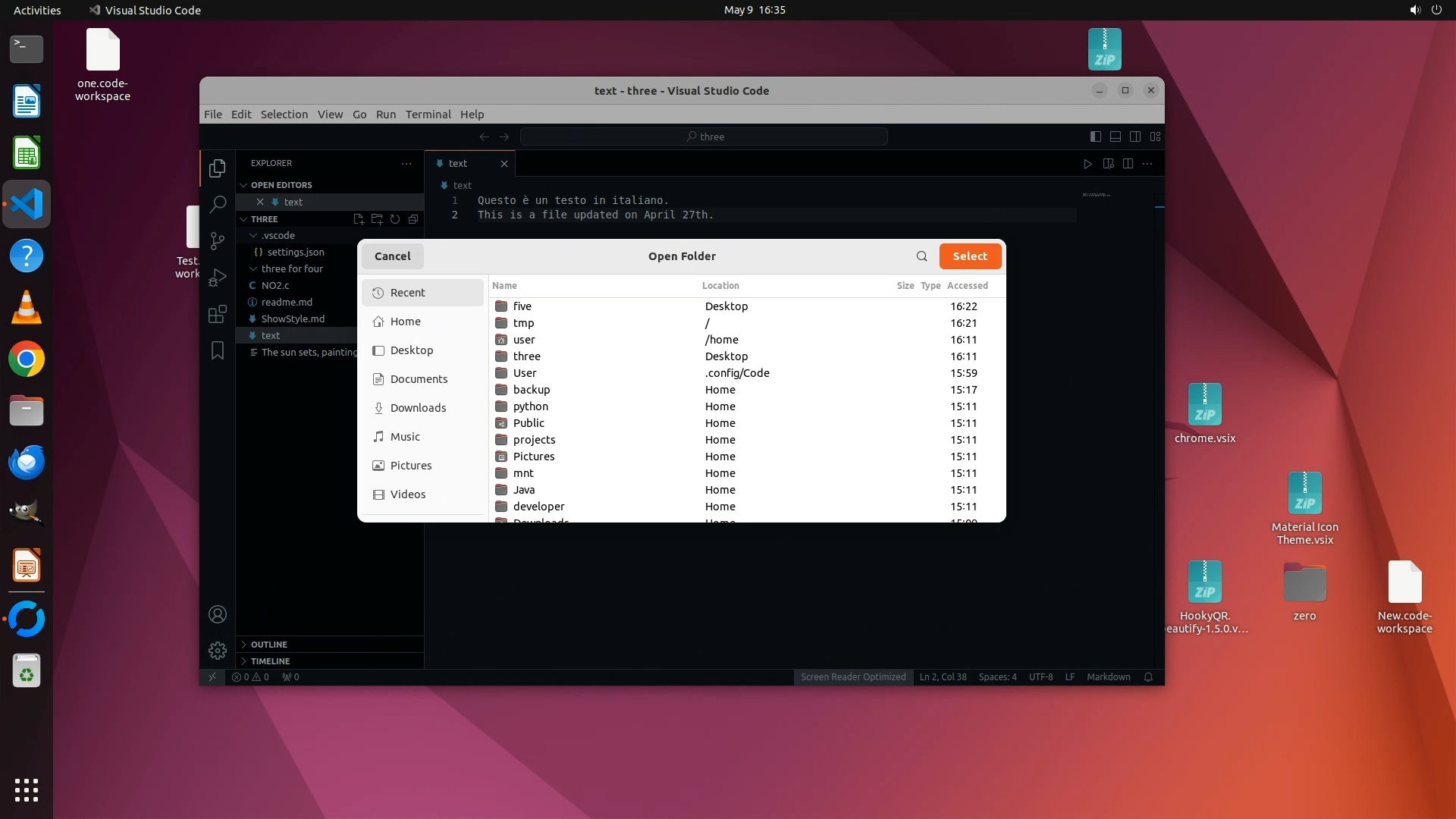The height and width of the screenshot is (819, 1456).
Task: Open Run and Debug view icon
Action: [218, 278]
